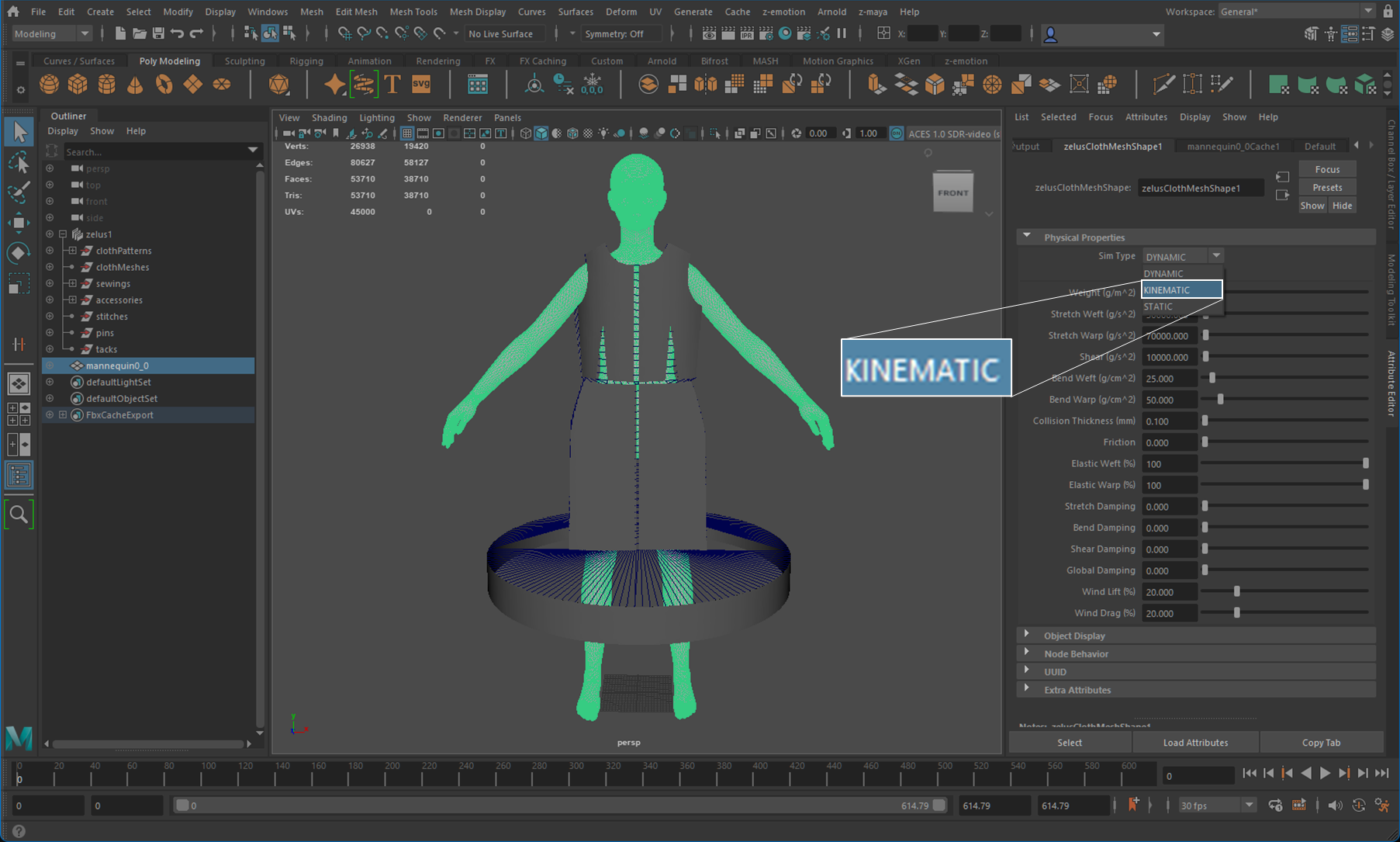Screen dimensions: 1400x842
Task: Play animation backward
Action: click(1307, 773)
